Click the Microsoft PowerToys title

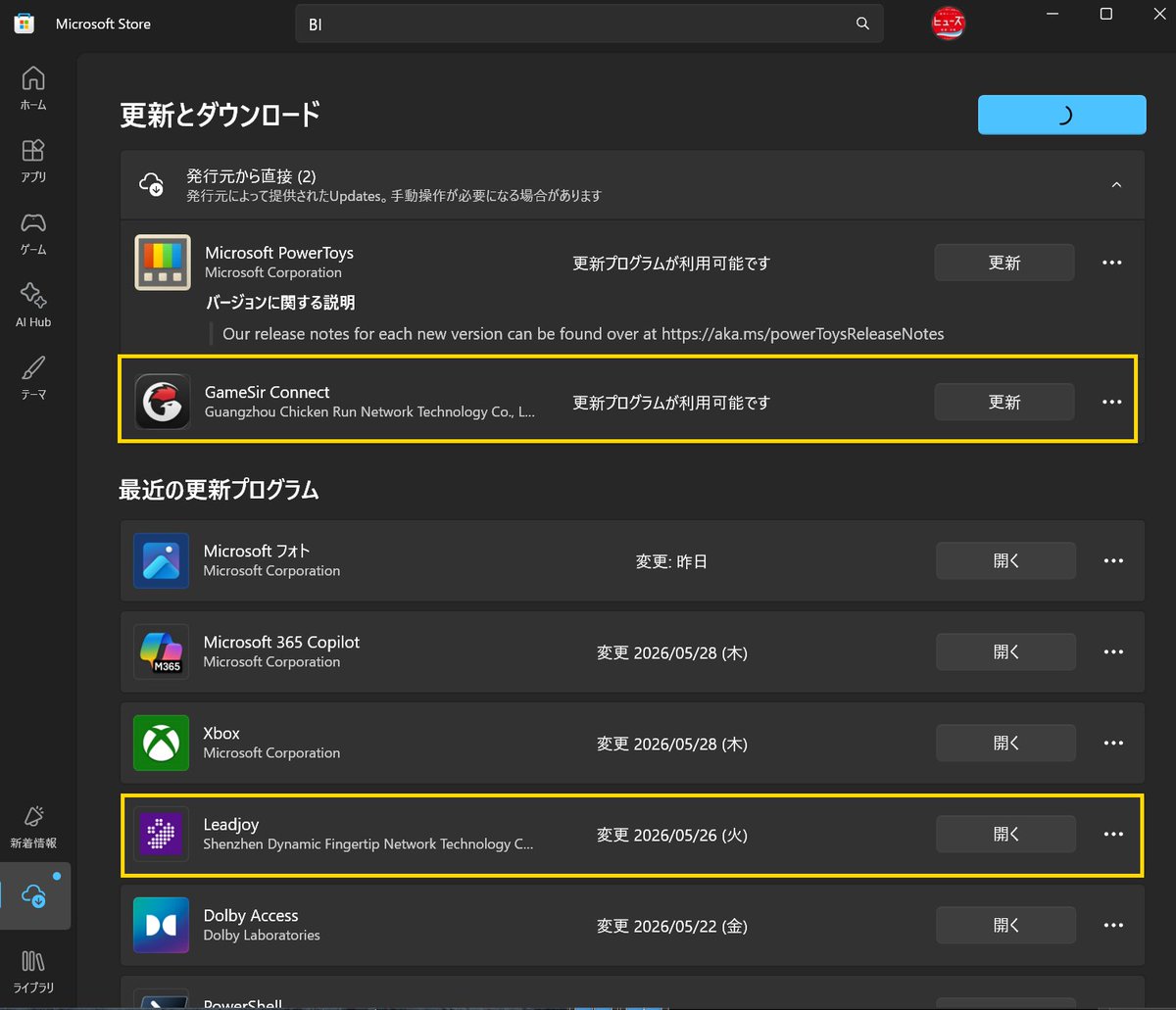(x=279, y=253)
